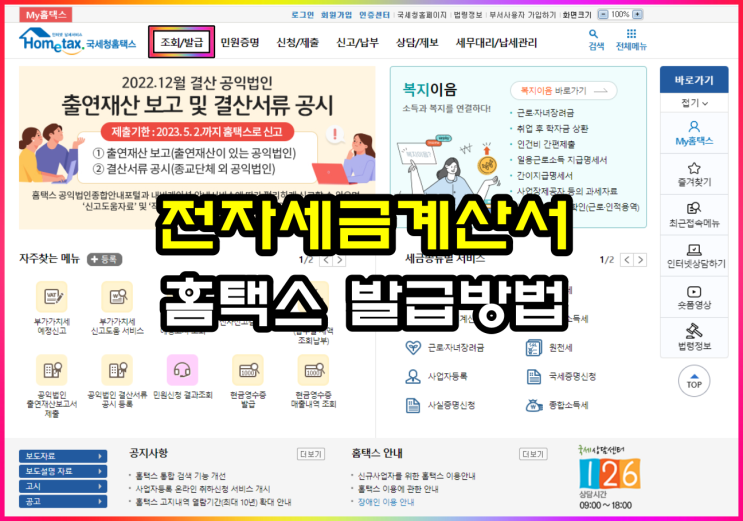Screen dimensions: 743x521
Task: Open 사업자등록 service
Action: (436, 376)
